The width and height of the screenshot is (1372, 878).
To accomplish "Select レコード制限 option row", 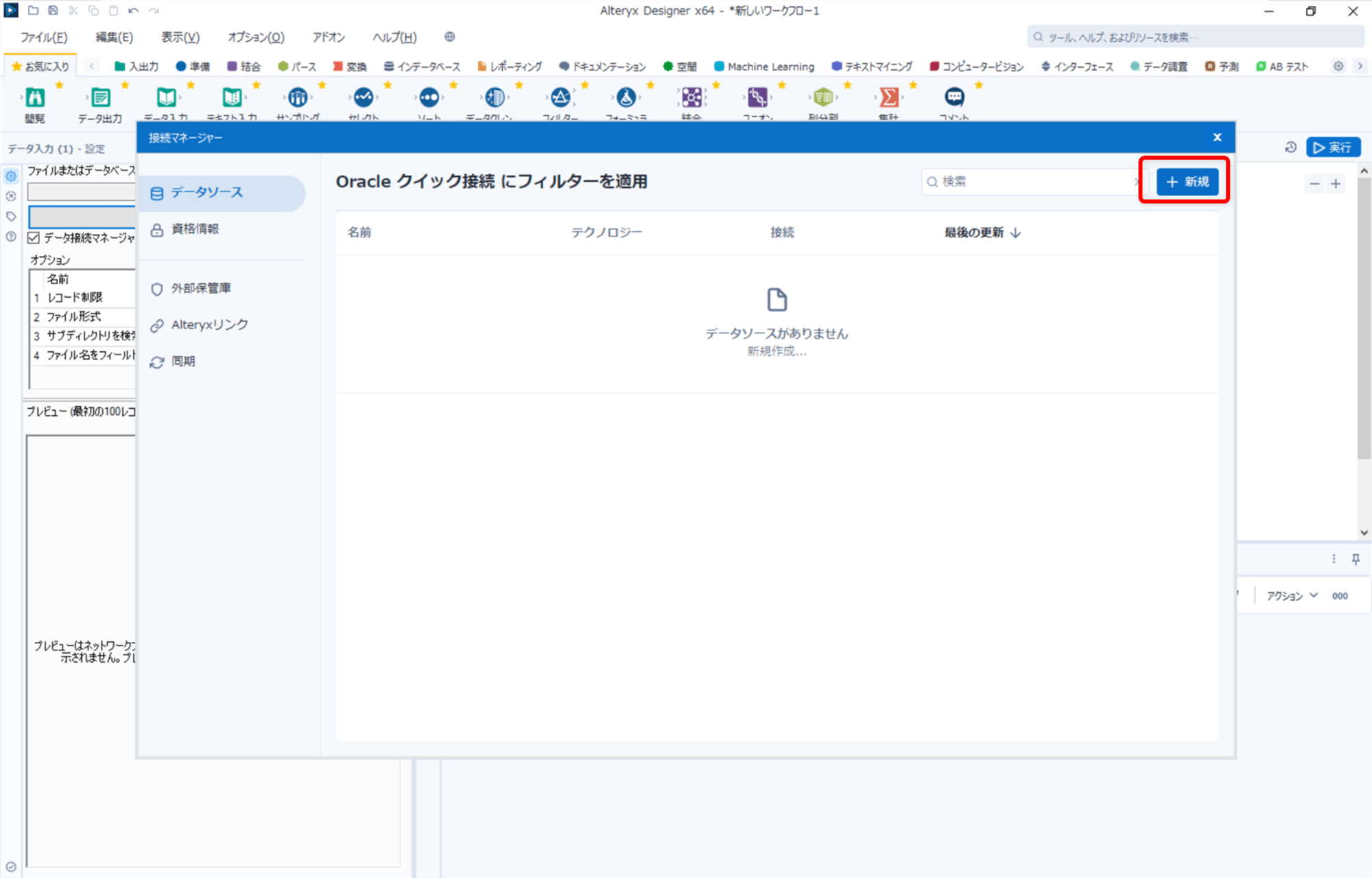I will click(x=83, y=298).
